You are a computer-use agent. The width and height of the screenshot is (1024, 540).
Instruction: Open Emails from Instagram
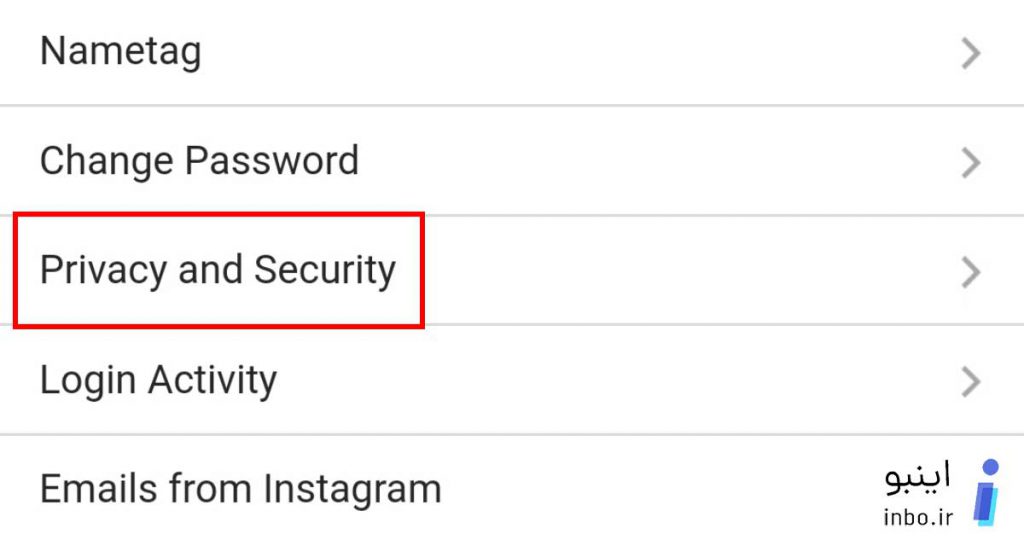[x=512, y=488]
